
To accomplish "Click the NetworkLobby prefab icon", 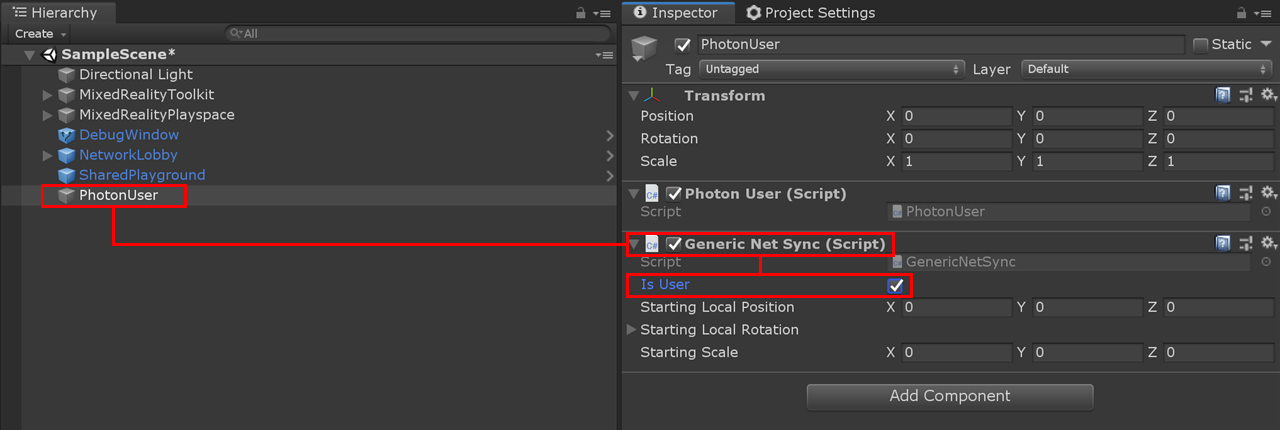I will coord(67,155).
